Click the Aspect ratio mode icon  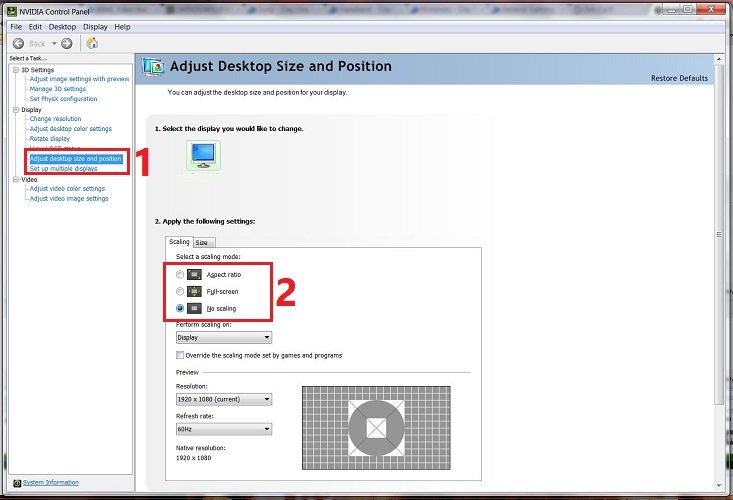pyautogui.click(x=194, y=274)
